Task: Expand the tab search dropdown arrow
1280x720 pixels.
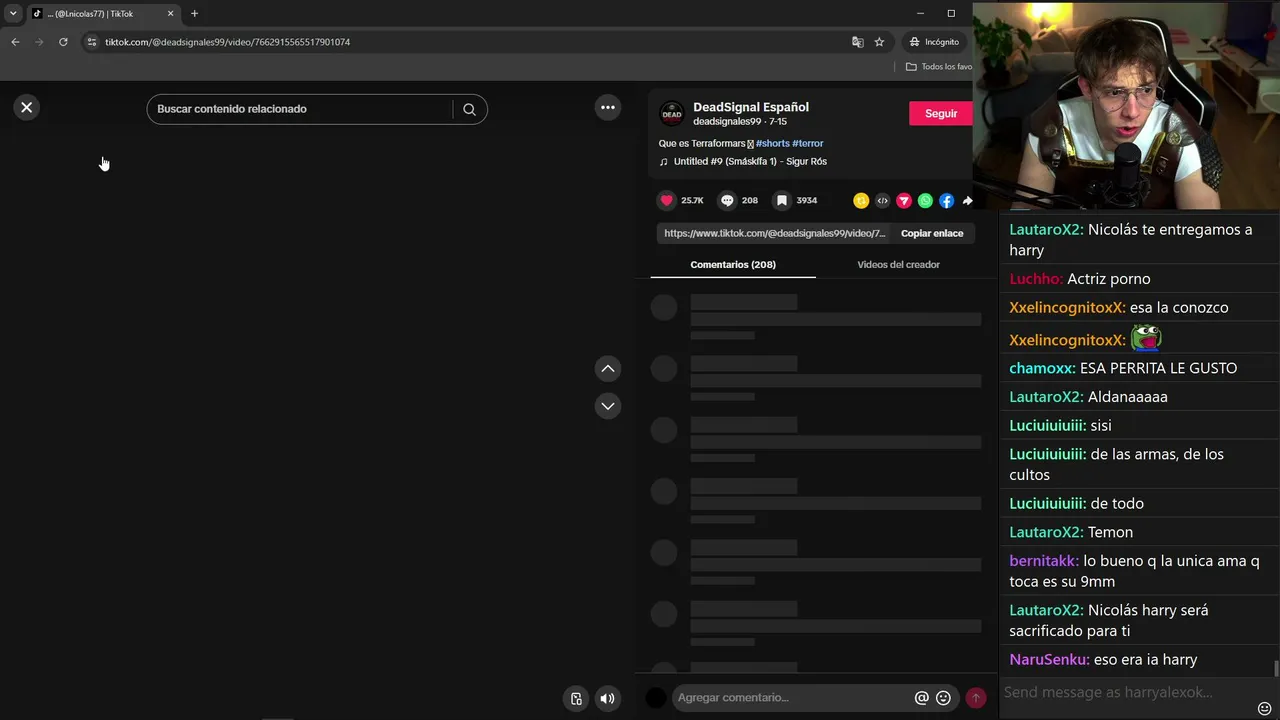Action: (x=13, y=13)
